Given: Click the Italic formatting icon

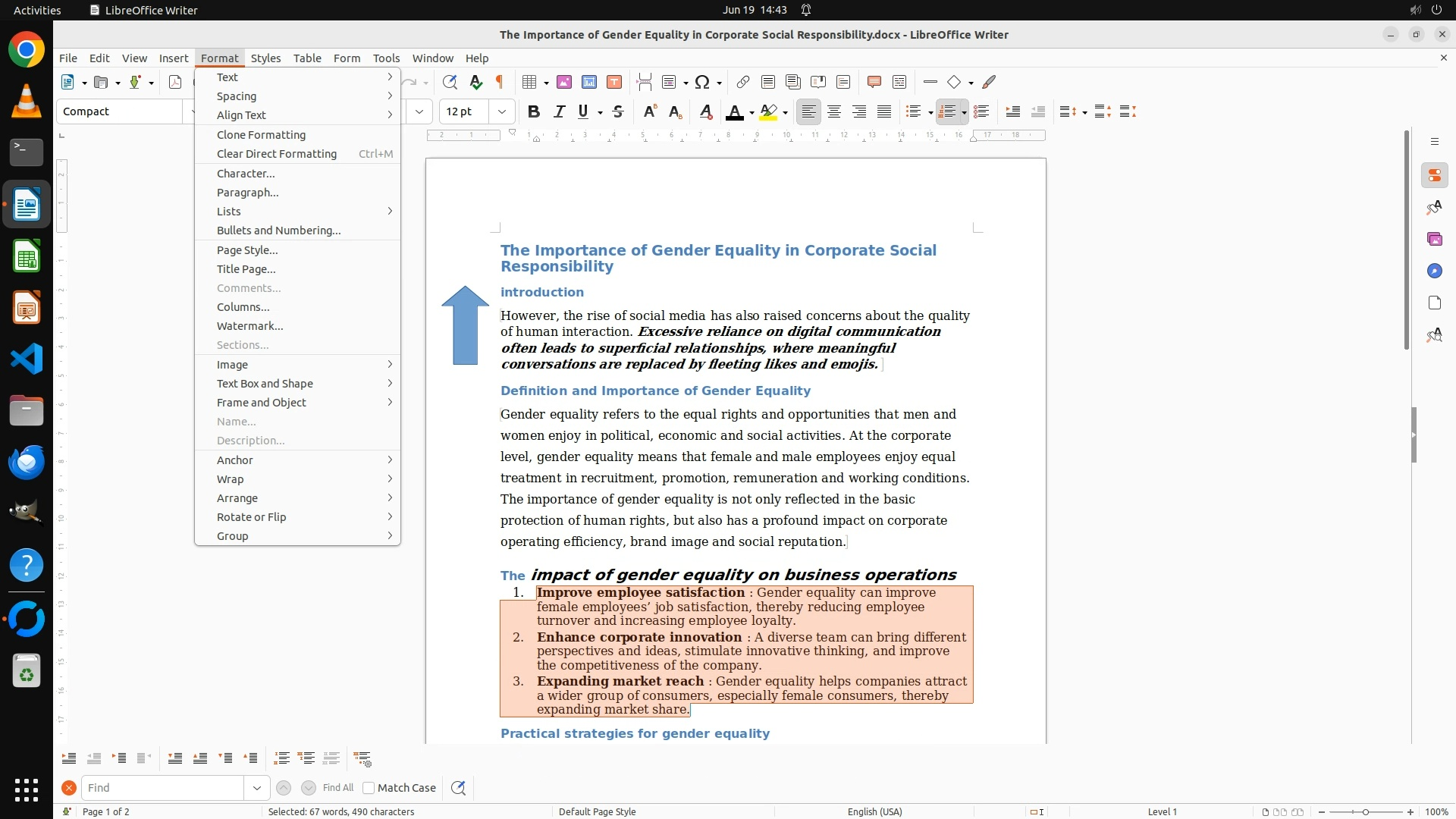Looking at the screenshot, I should coord(560,111).
